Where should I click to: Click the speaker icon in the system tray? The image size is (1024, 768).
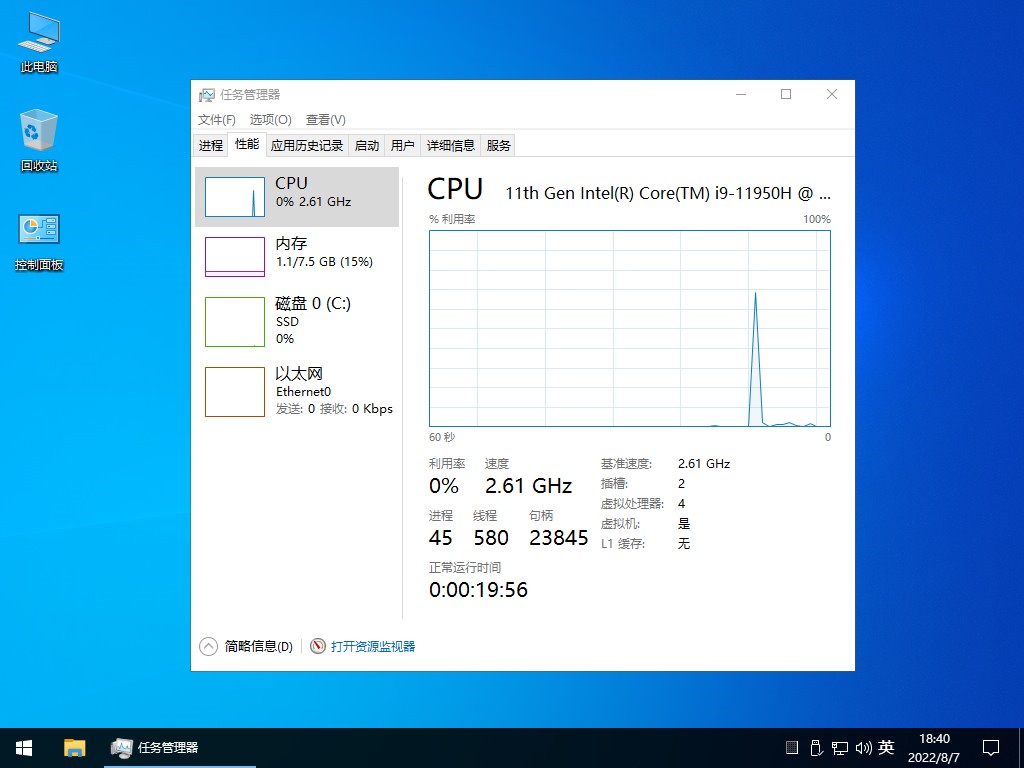point(863,747)
